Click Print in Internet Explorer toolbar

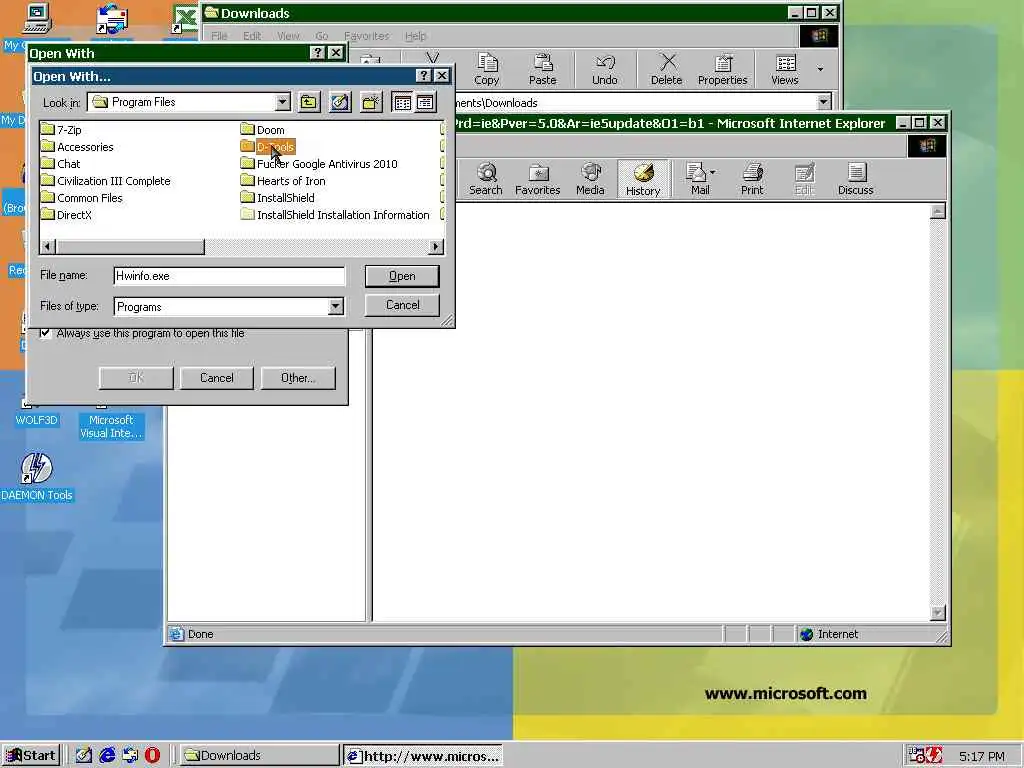[x=752, y=180]
